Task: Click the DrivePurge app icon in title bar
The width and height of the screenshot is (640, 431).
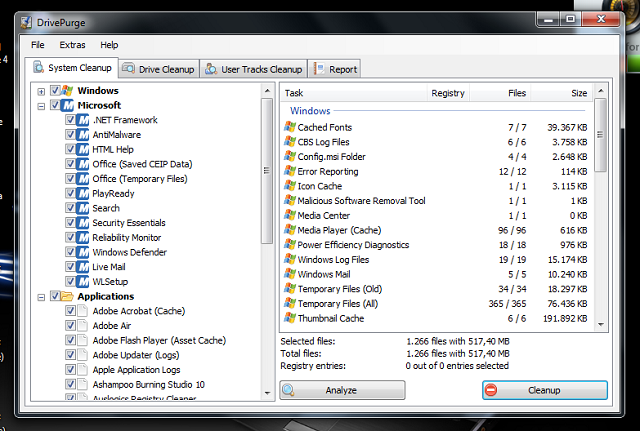Action: coord(26,22)
